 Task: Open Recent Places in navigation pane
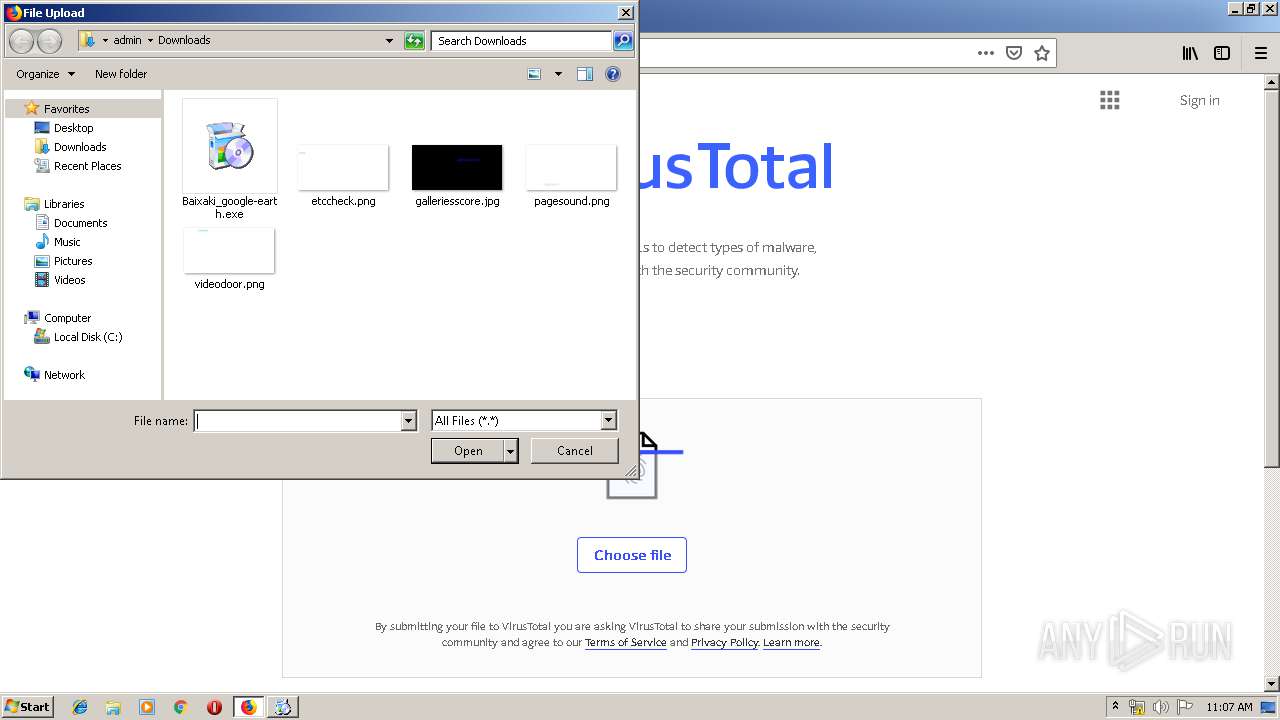[x=87, y=166]
